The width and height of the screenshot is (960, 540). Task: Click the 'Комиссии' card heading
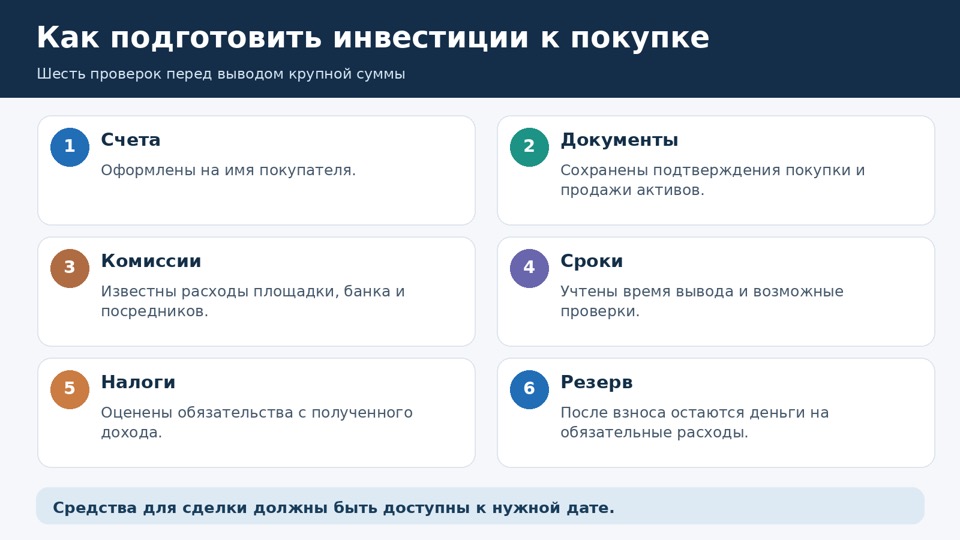[x=151, y=261]
